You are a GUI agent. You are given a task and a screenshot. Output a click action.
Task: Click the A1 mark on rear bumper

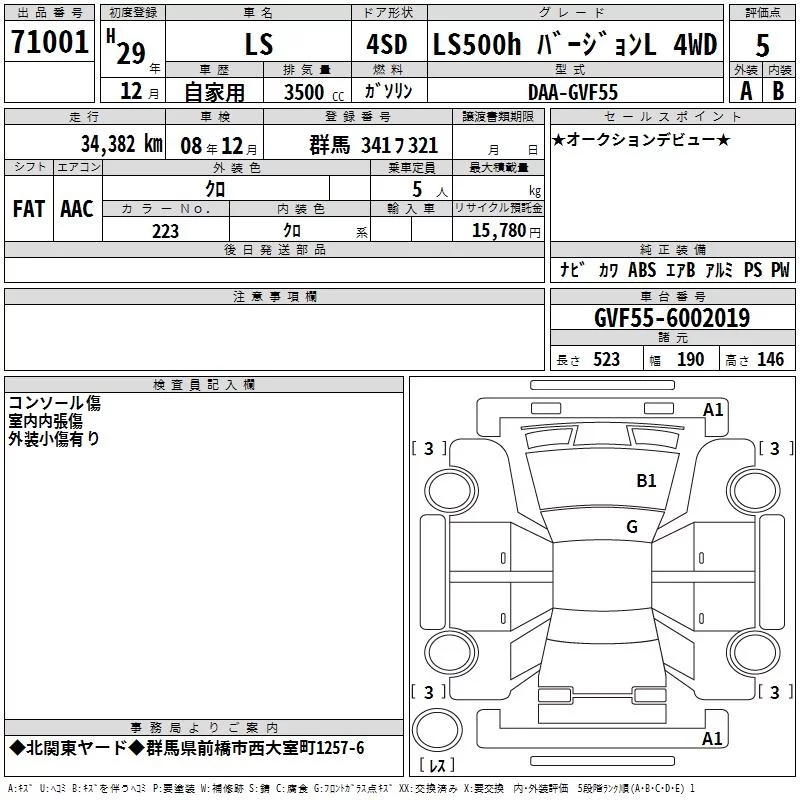coord(712,738)
